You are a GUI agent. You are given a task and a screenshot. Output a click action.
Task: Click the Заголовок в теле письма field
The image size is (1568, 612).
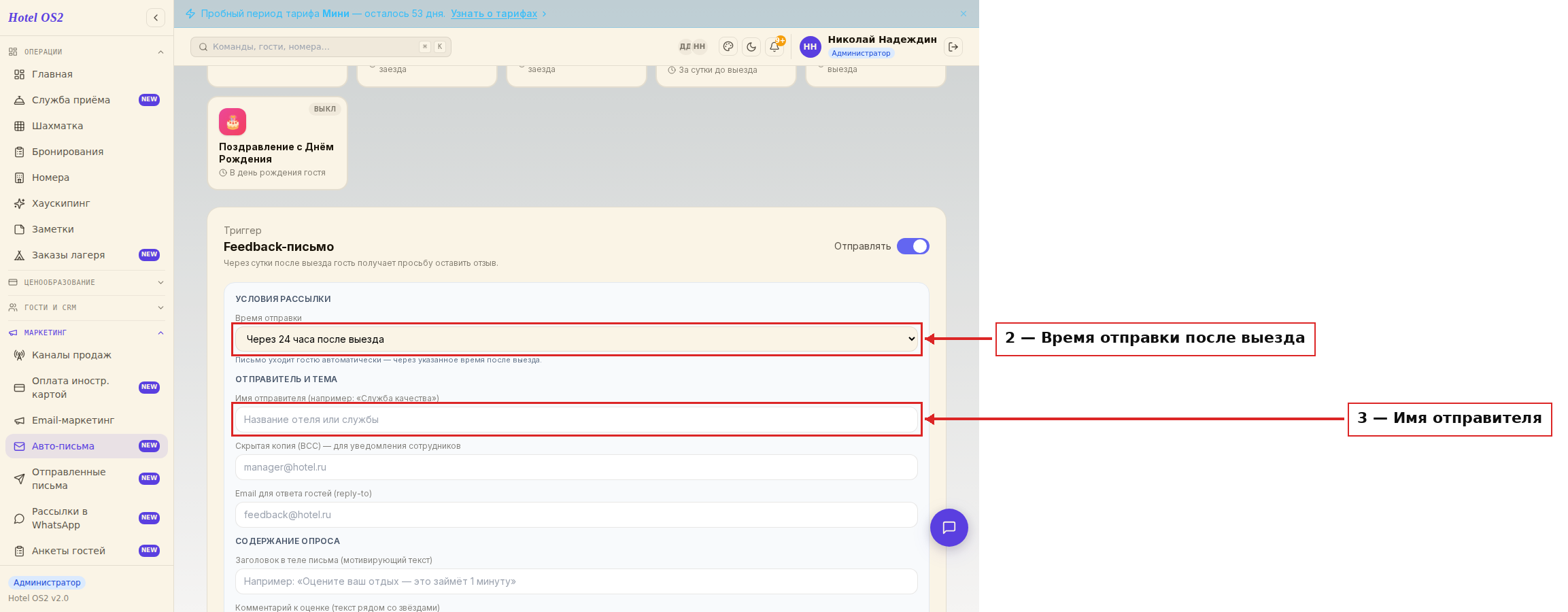click(577, 581)
